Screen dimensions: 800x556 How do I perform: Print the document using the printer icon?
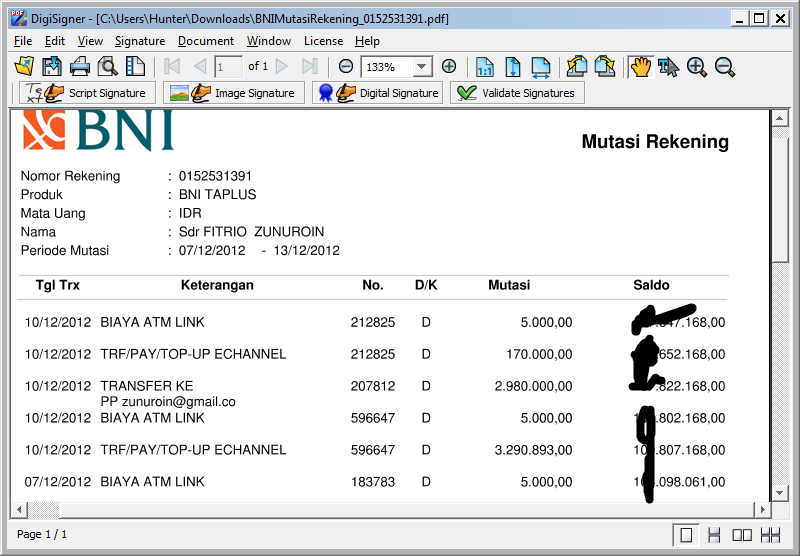[80, 66]
